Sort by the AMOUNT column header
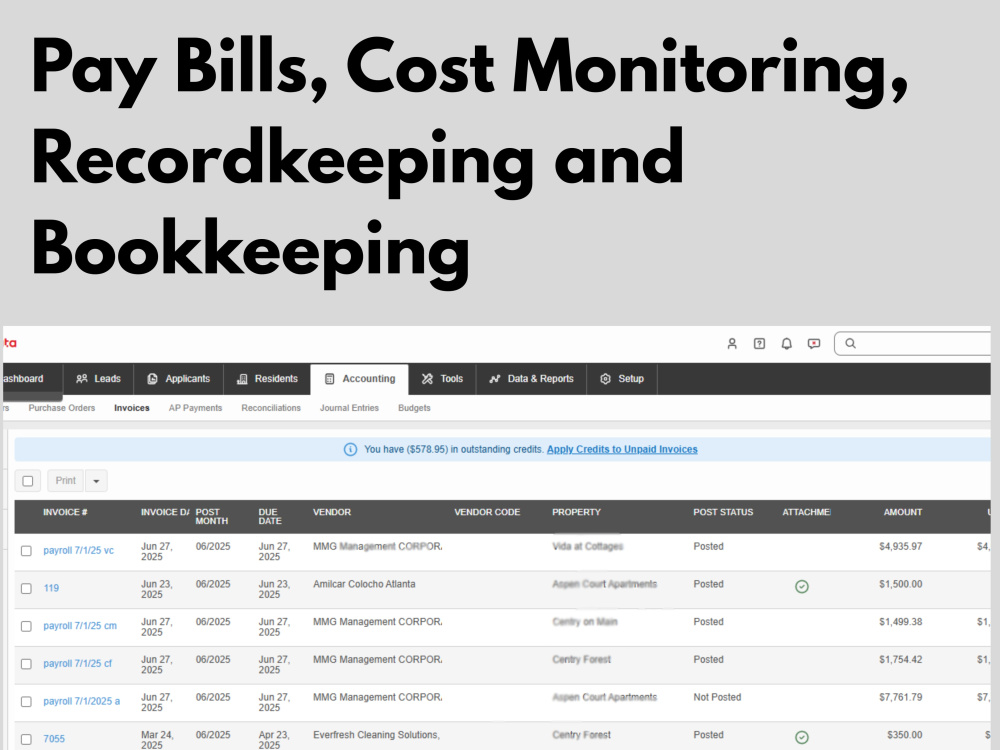This screenshot has width=1000, height=750. pyautogui.click(x=902, y=512)
